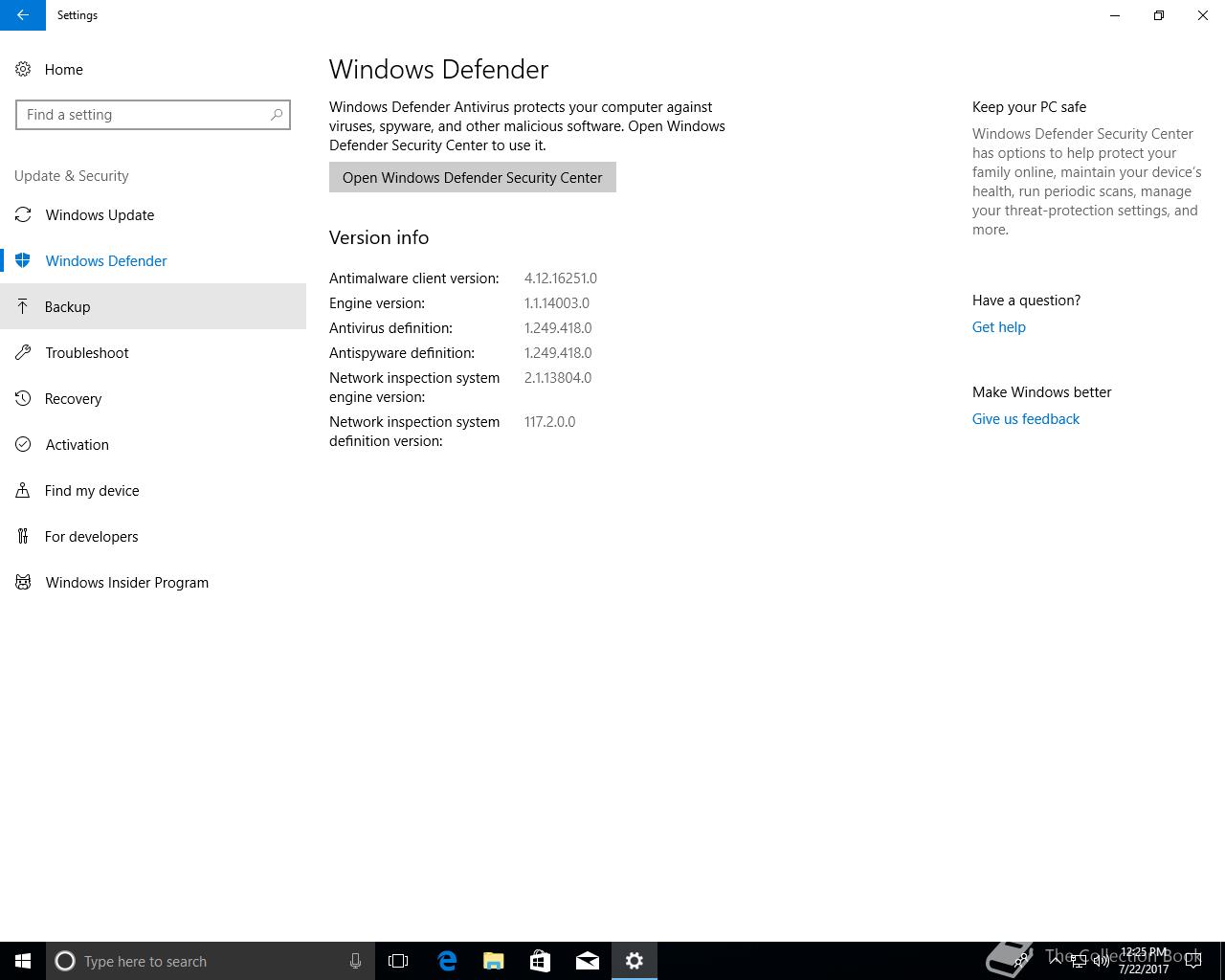Open the Store from taskbar
Viewport: 1225px width, 980px height.
coord(540,961)
